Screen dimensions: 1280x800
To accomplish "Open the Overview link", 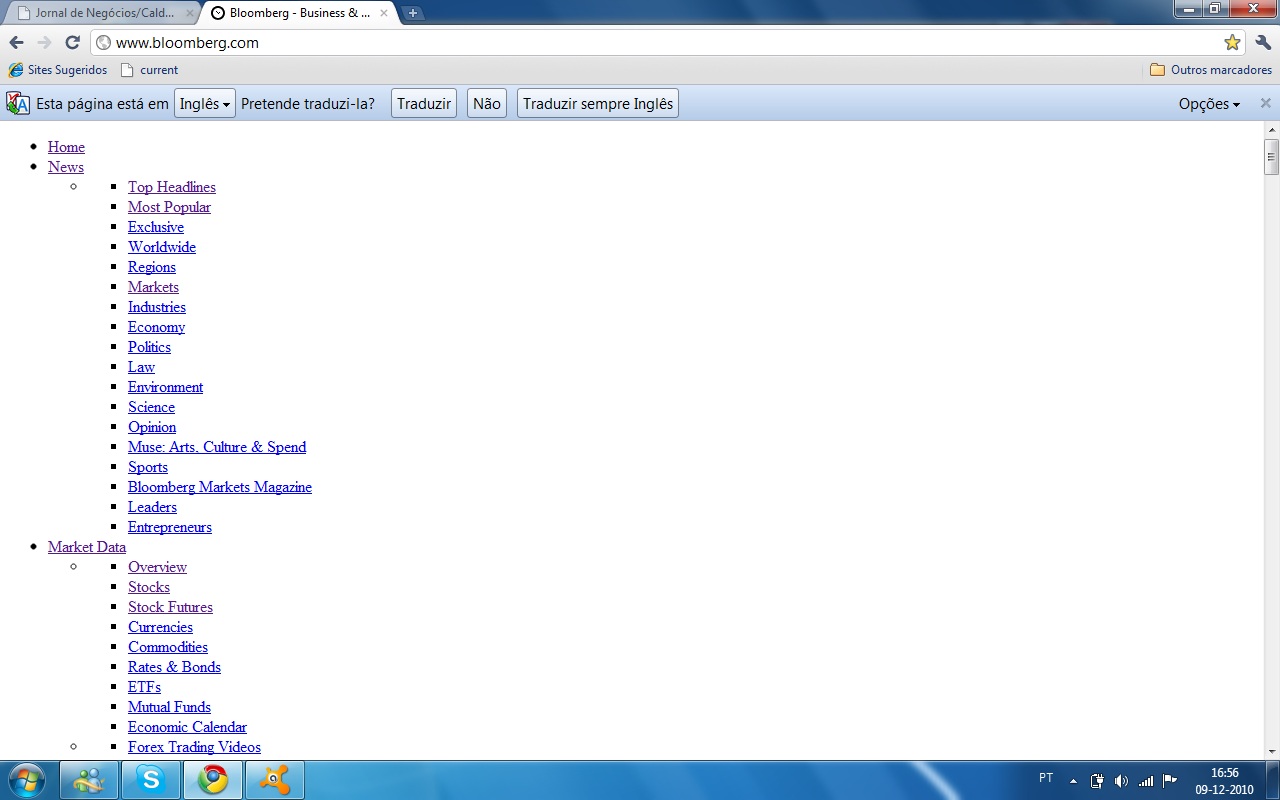I will click(157, 567).
